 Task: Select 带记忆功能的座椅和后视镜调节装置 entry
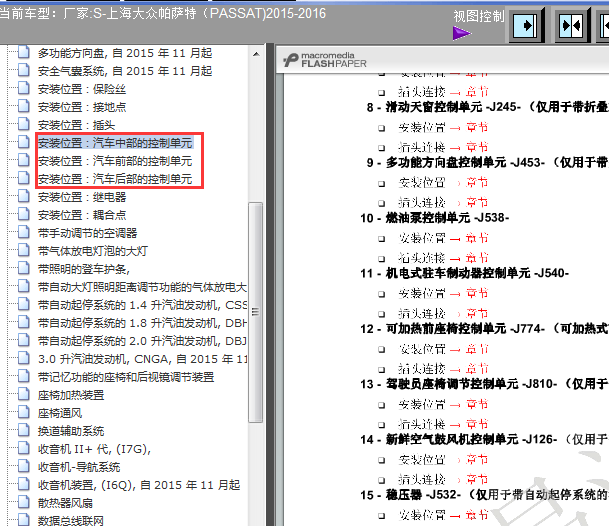(x=126, y=377)
